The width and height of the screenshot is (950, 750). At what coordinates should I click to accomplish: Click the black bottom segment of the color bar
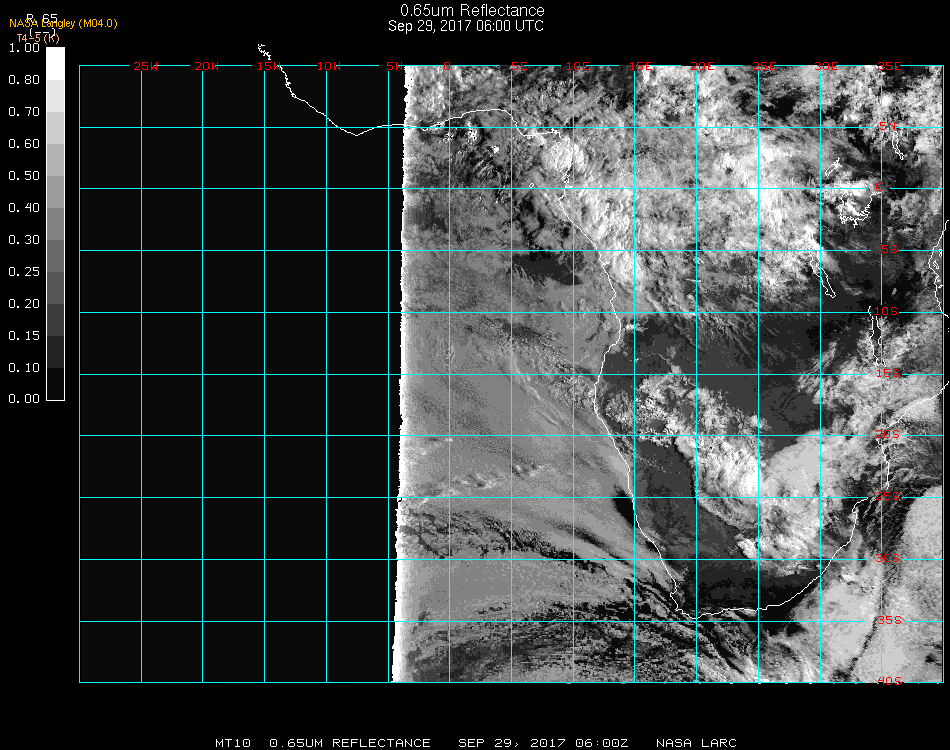pos(55,383)
